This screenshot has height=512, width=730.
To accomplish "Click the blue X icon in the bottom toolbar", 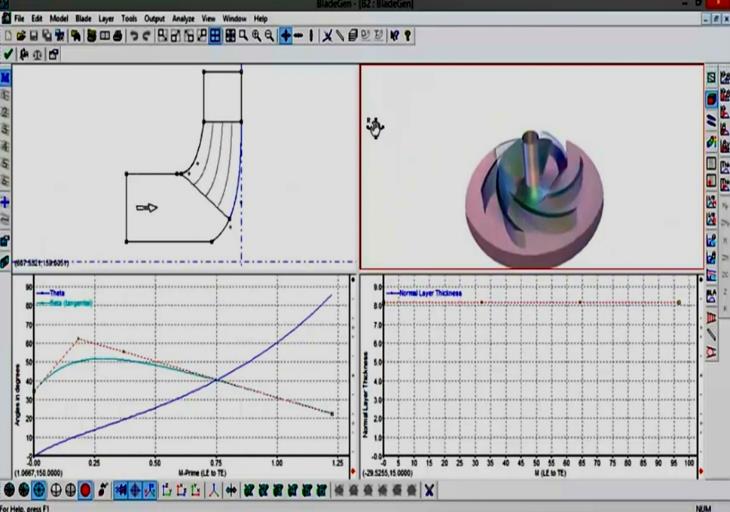I will pos(429,490).
